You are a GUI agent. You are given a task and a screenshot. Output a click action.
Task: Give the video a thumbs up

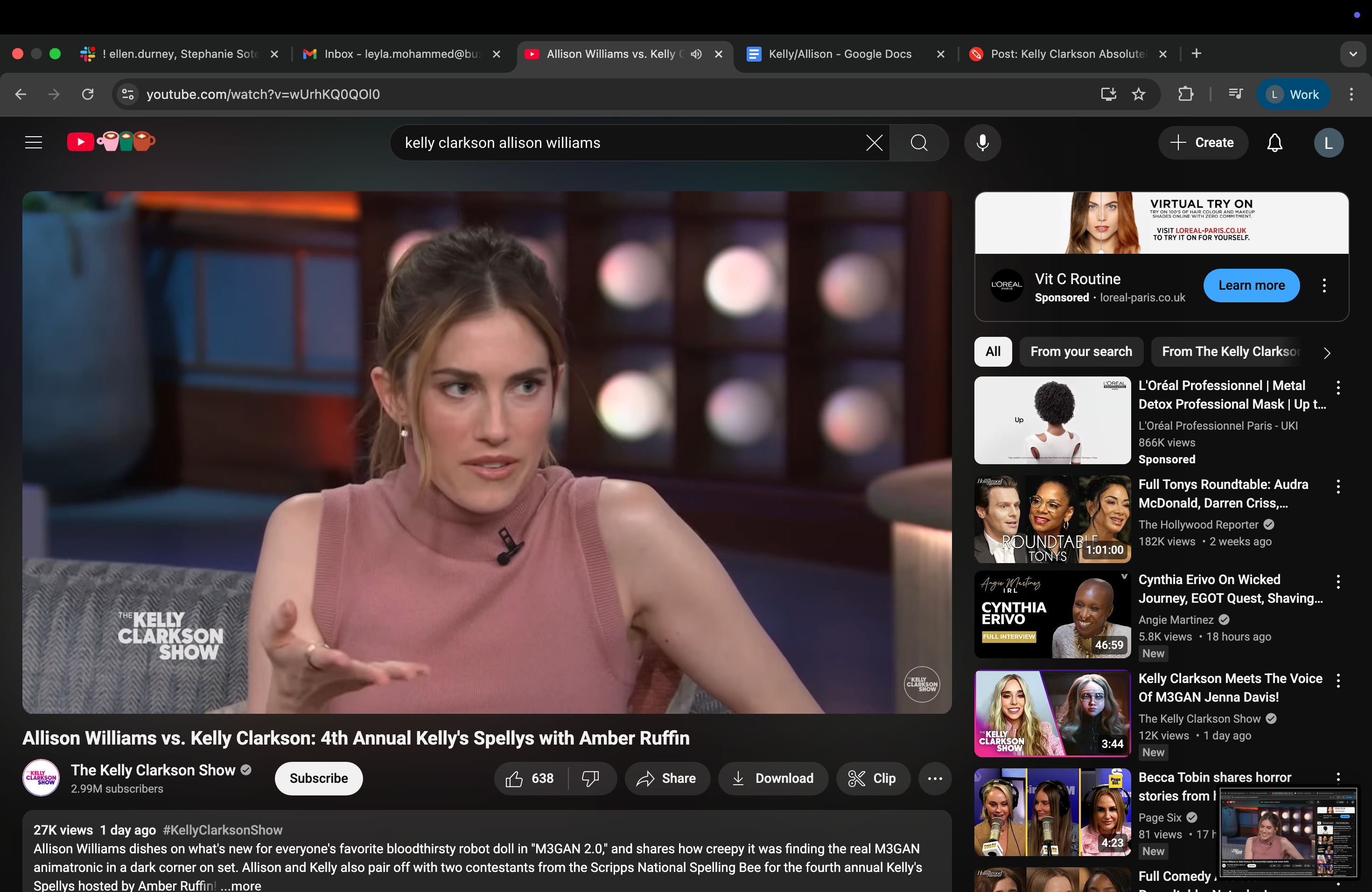click(515, 778)
